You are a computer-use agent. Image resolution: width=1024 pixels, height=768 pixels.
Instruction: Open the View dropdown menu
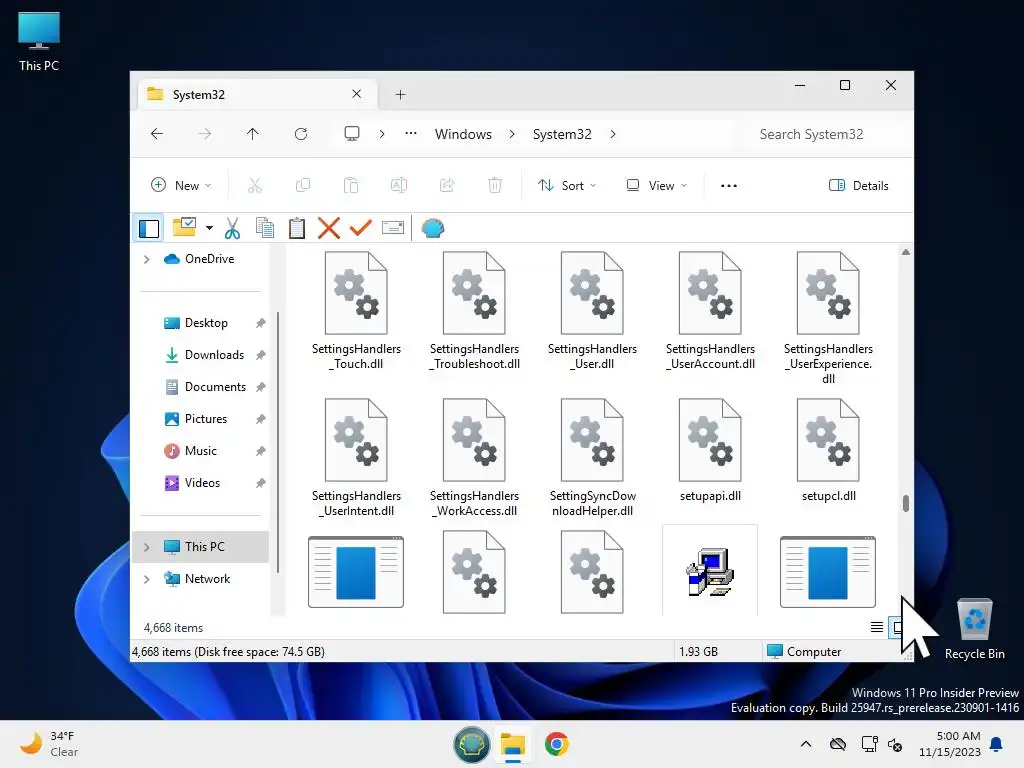[x=656, y=185]
